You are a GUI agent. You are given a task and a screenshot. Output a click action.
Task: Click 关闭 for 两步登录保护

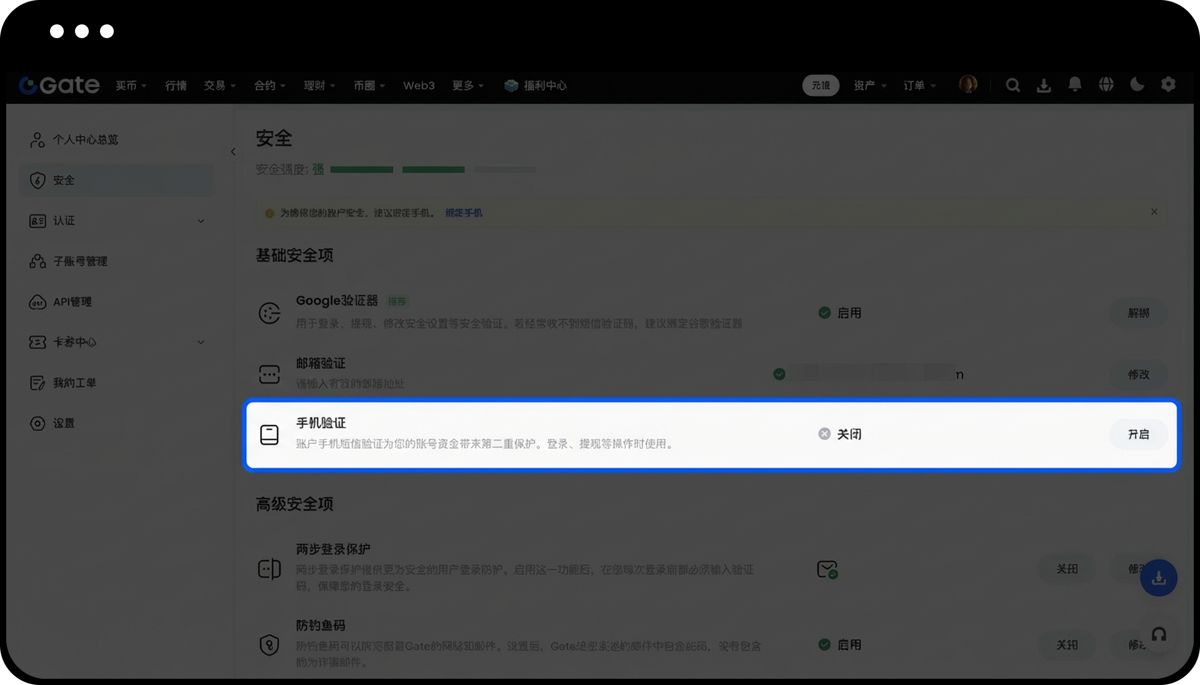coord(1067,569)
